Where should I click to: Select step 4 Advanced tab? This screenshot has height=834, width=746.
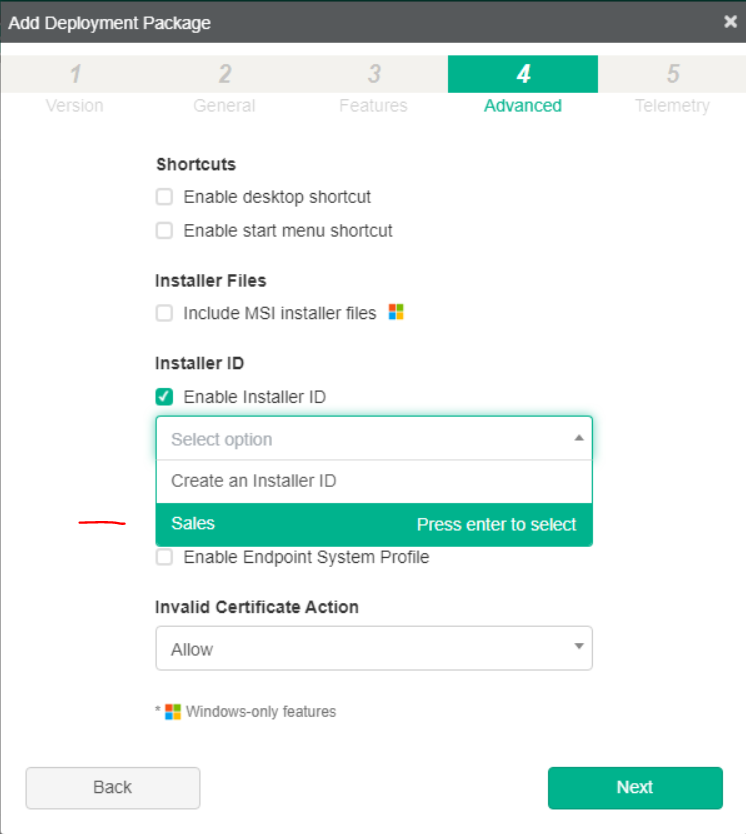tap(522, 86)
